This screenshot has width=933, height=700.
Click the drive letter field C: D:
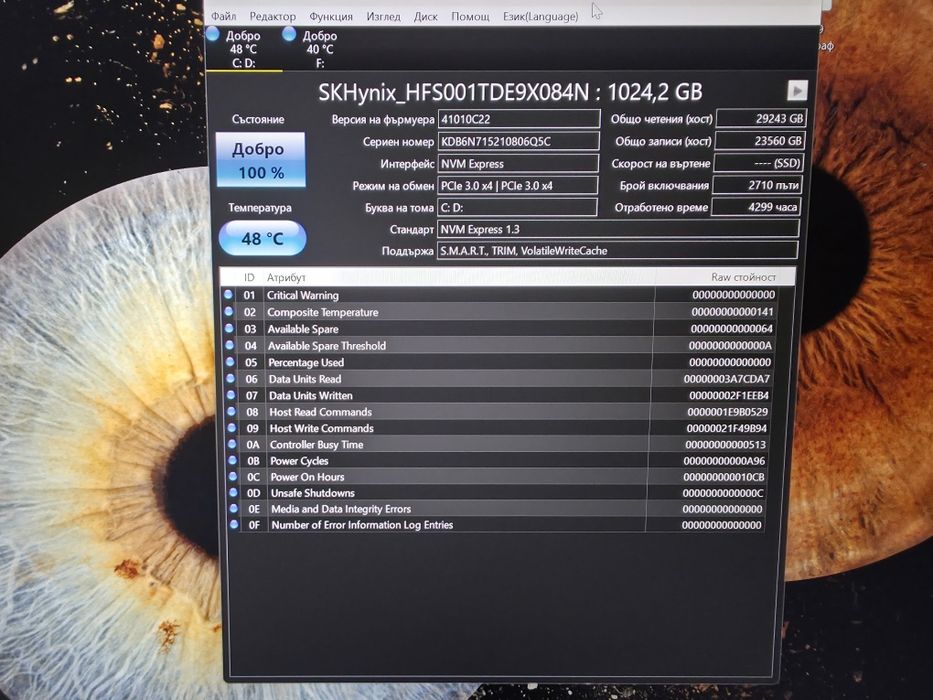(x=516, y=207)
